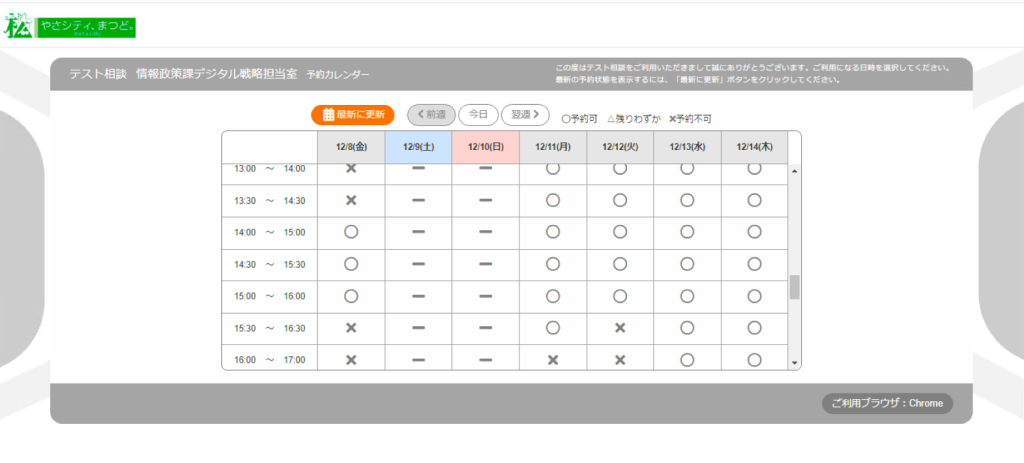Refresh calendar with 最新に更新 button

pos(353,115)
